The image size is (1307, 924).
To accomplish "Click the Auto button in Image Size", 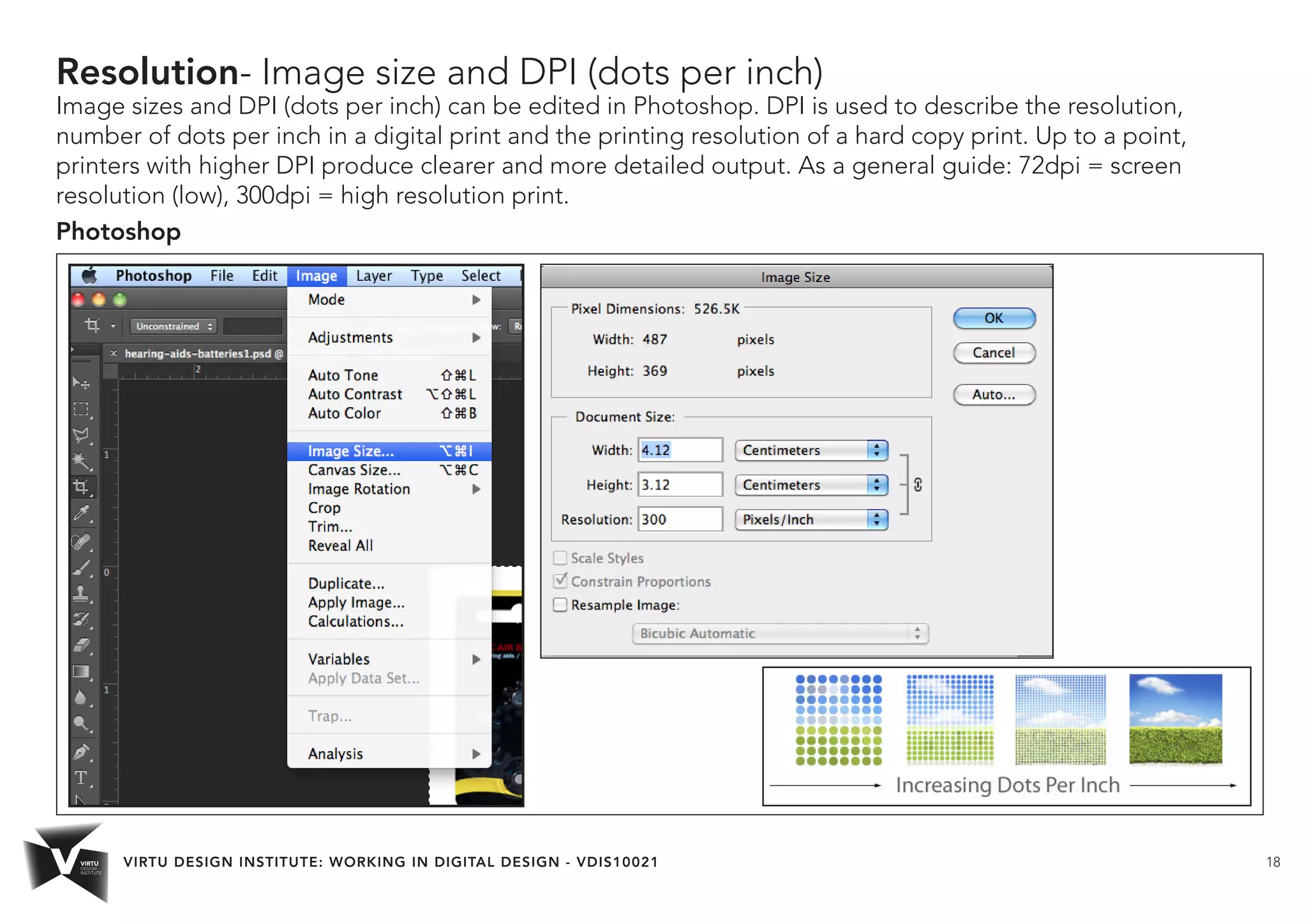I will (x=994, y=394).
